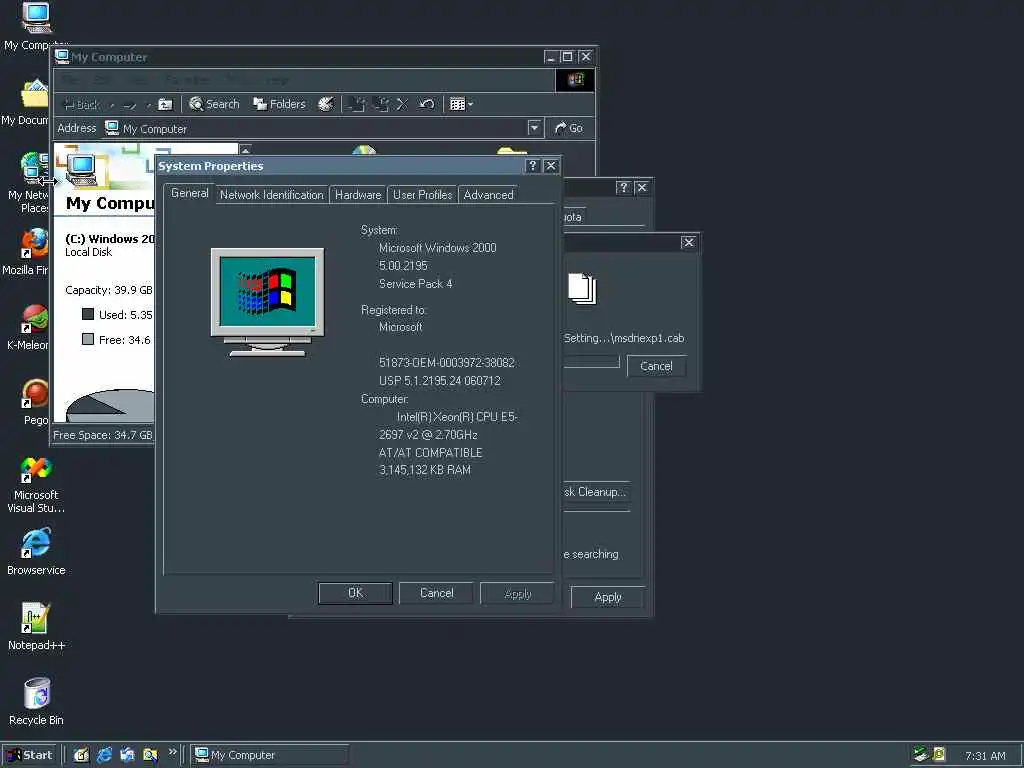Open the Forward history dropdown arrow
Viewport: 1024px width, 768px height.
[x=148, y=105]
